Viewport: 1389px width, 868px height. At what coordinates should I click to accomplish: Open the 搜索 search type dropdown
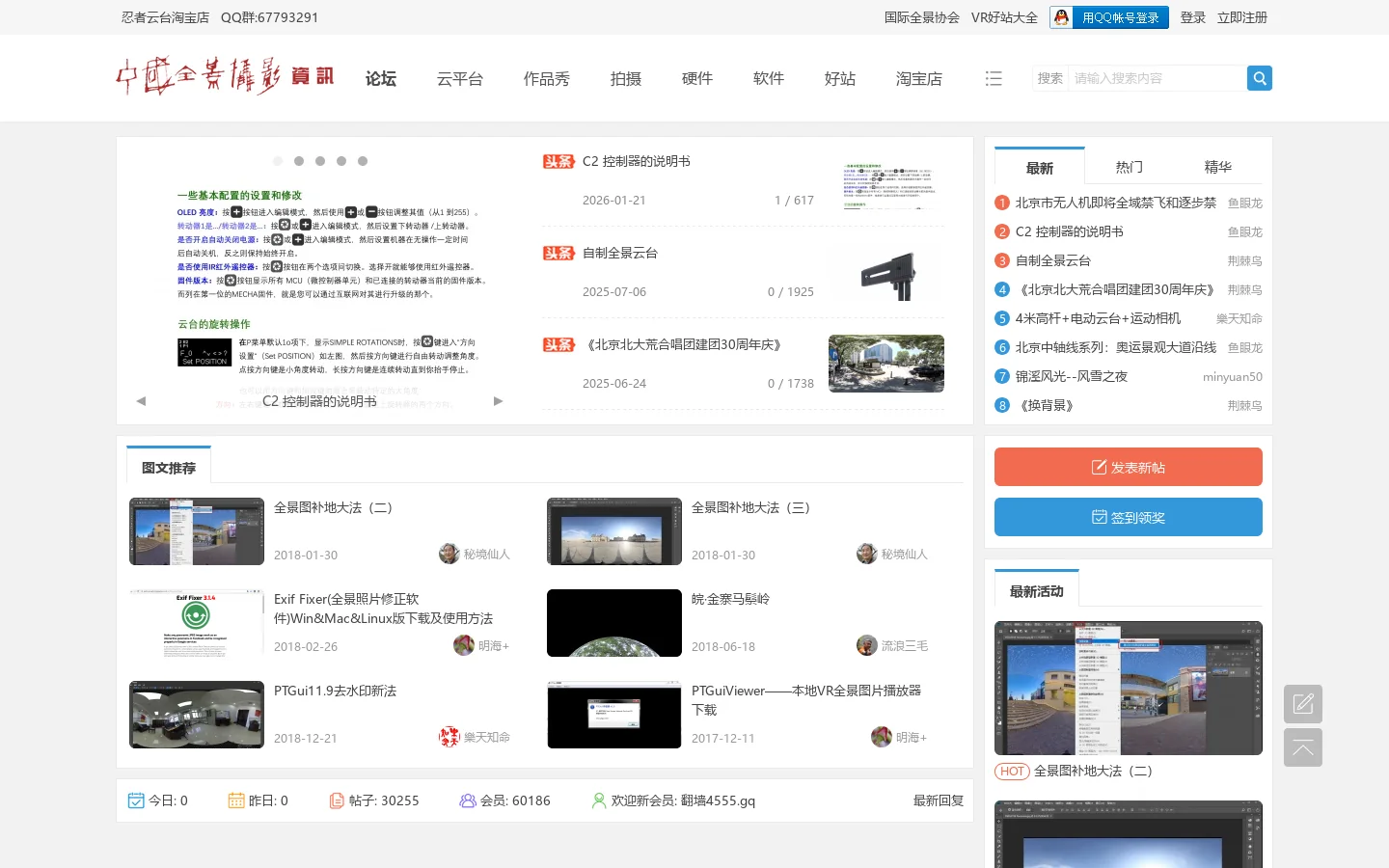coord(1050,78)
